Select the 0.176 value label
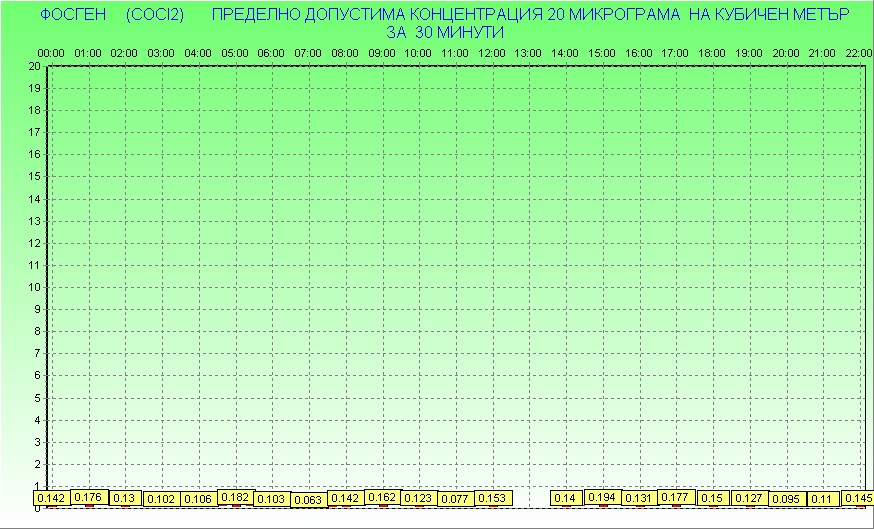The width and height of the screenshot is (874, 529). tap(88, 497)
